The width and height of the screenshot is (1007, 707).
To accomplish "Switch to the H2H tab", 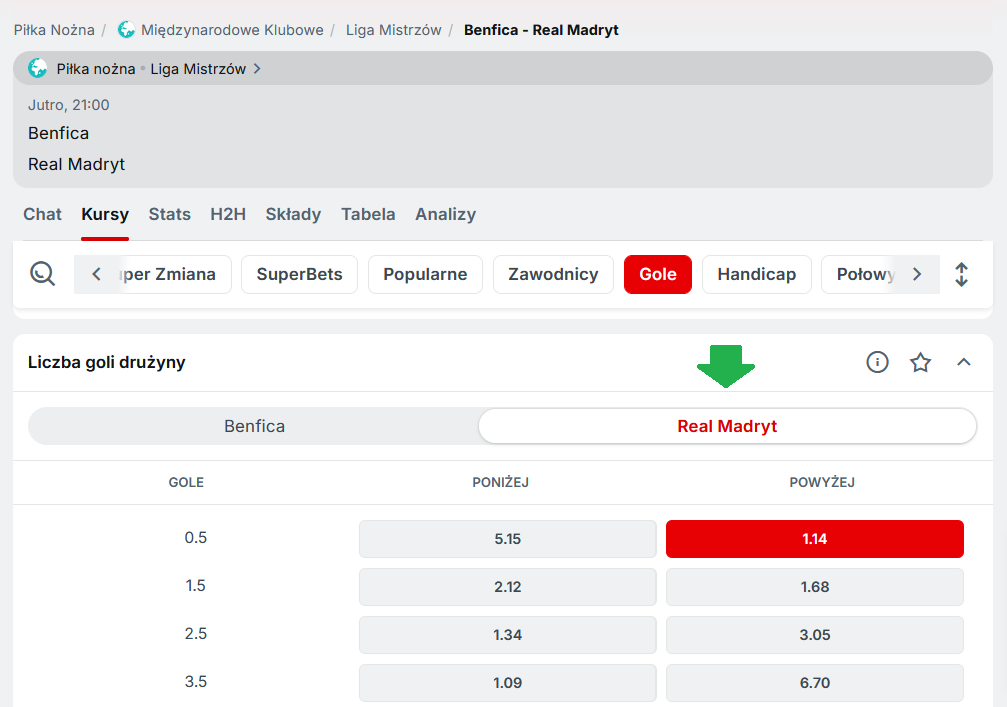I will (x=228, y=214).
